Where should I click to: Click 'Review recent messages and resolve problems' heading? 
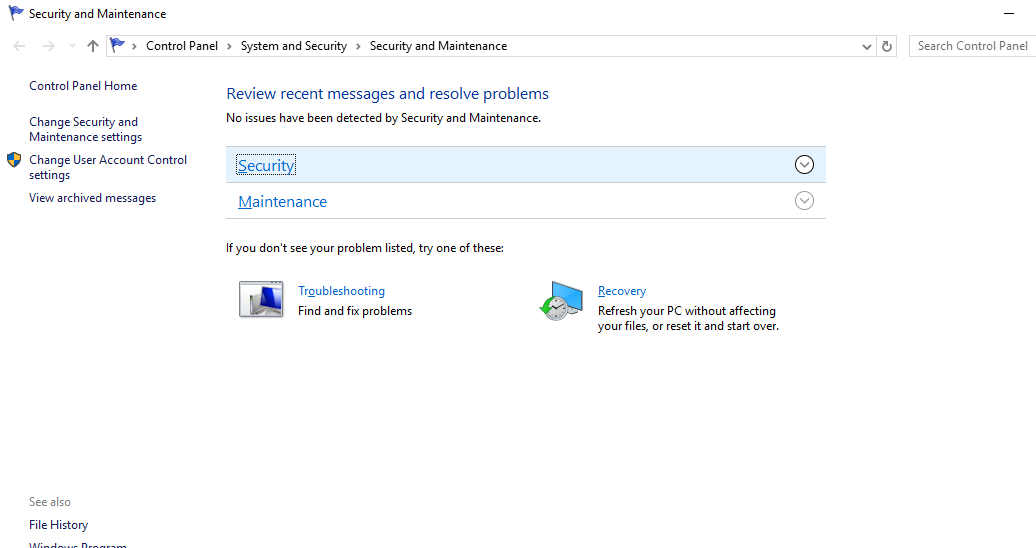(x=388, y=94)
